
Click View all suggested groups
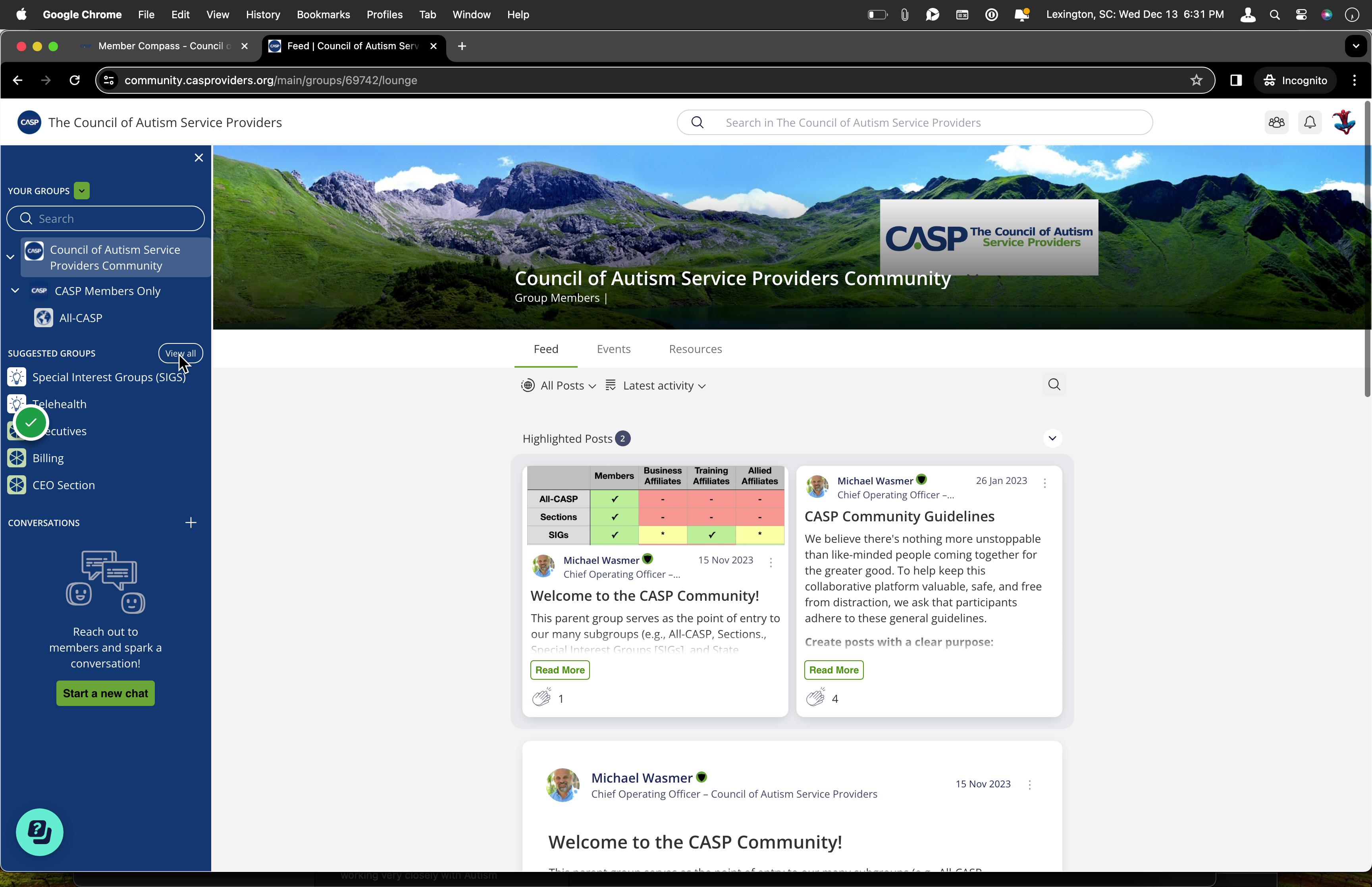point(180,353)
